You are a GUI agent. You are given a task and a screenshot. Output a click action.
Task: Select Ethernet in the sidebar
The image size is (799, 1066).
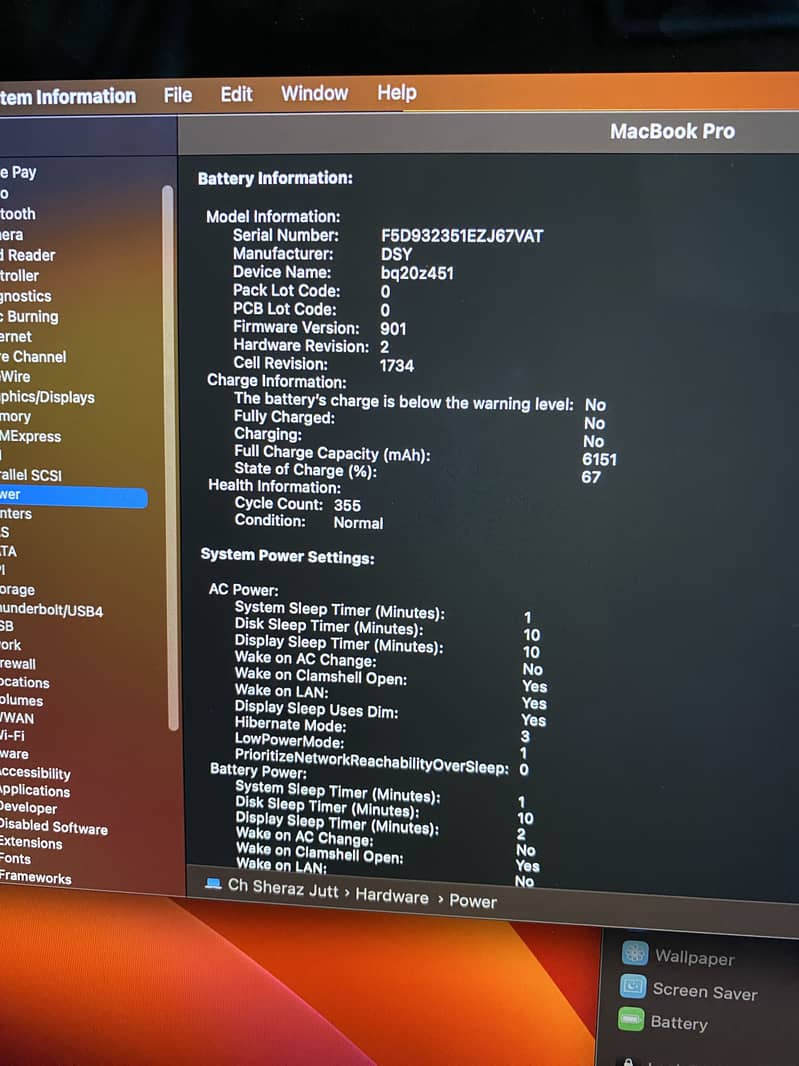(16, 337)
